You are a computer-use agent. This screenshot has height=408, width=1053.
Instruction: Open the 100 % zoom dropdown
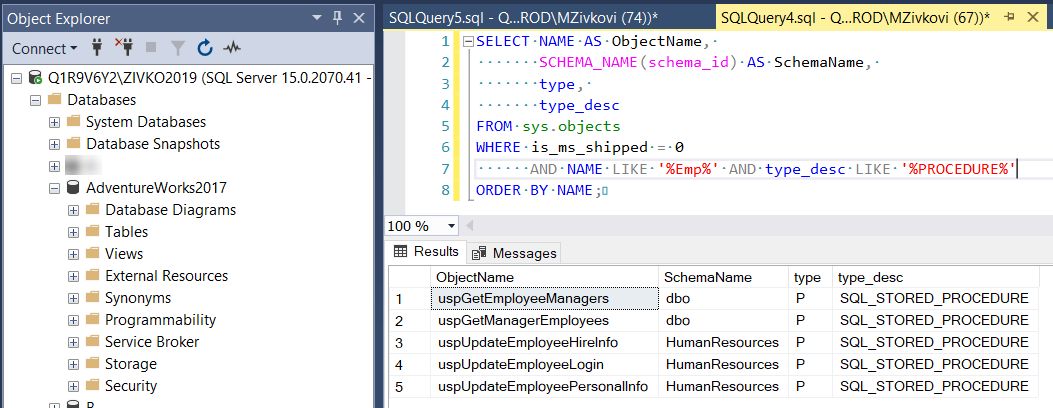click(x=451, y=226)
